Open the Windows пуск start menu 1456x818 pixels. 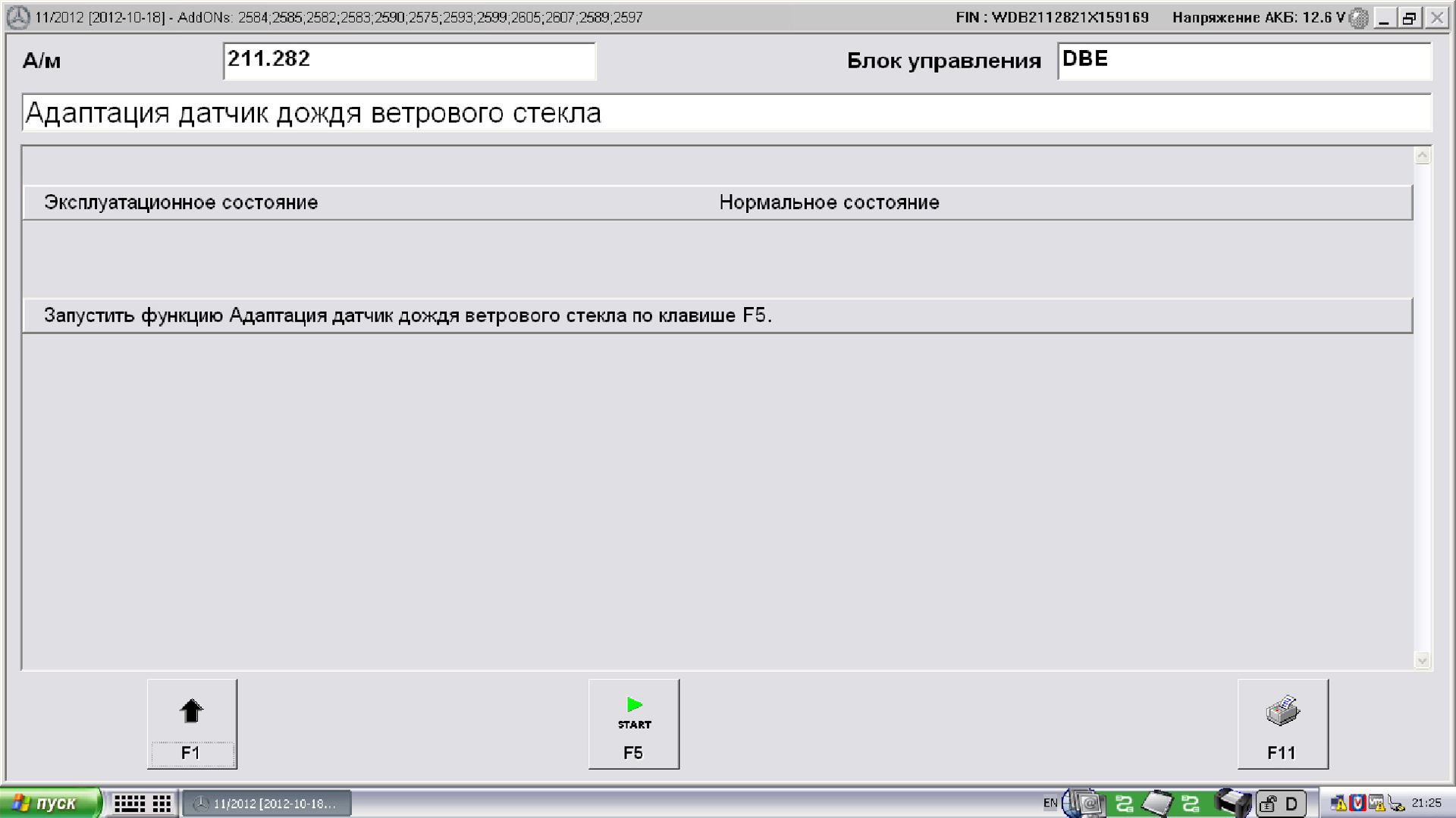(50, 803)
